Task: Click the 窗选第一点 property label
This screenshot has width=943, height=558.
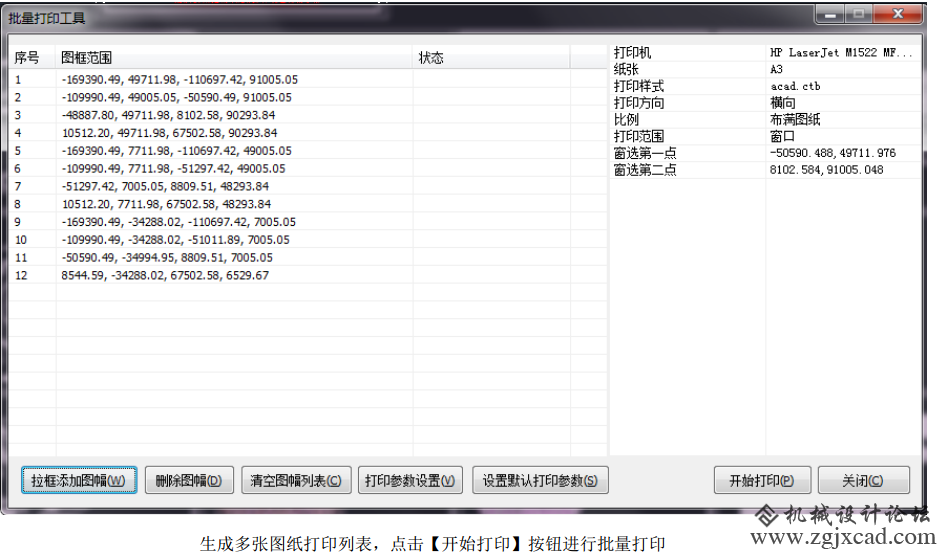Action: 645,153
